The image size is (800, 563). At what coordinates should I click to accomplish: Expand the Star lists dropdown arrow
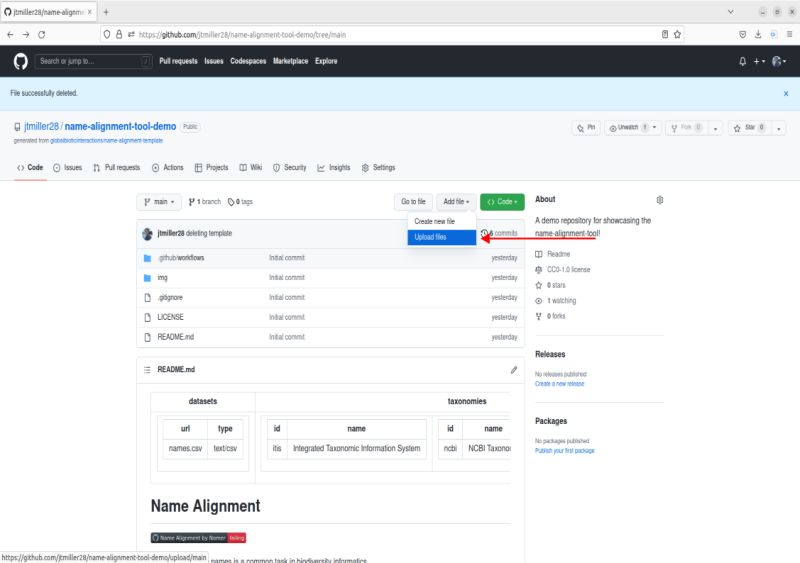(779, 128)
